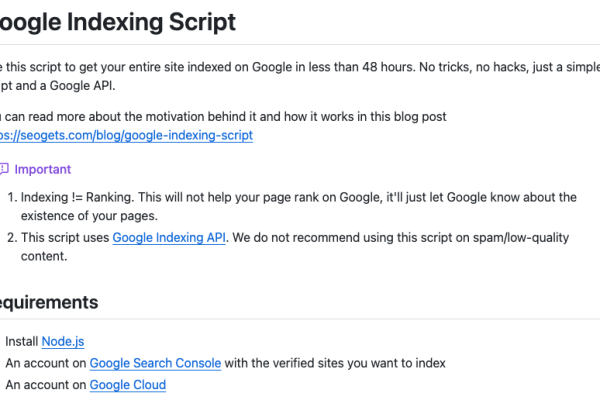Screen dimensions: 600x400
Task: Click the Requirements section heading
Action: coord(49,302)
